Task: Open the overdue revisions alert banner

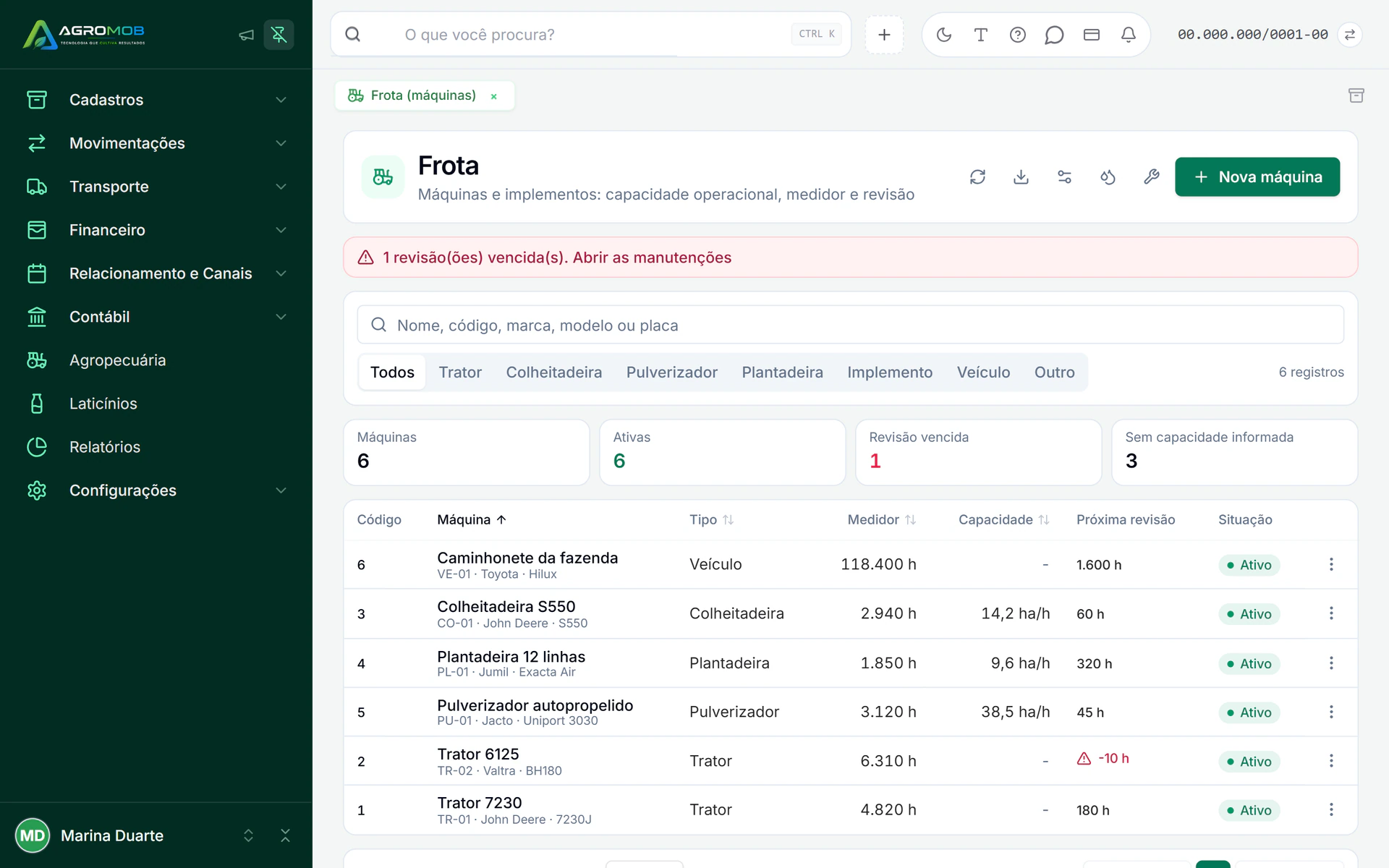Action: [850, 258]
